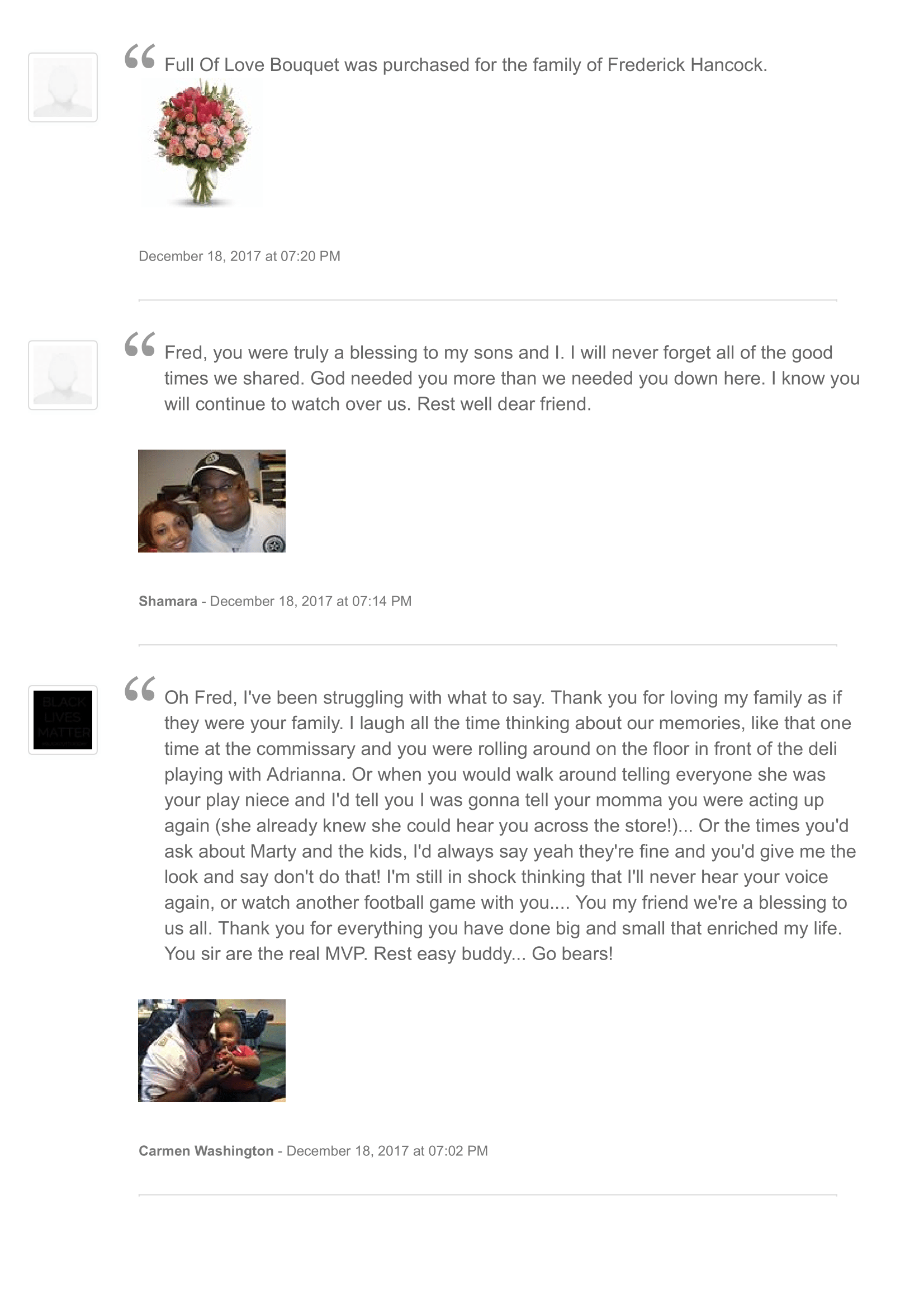This screenshot has height=1308, width=924.
Task: Click the quote mark icon before "Fred, you were truly"
Action: (x=140, y=344)
